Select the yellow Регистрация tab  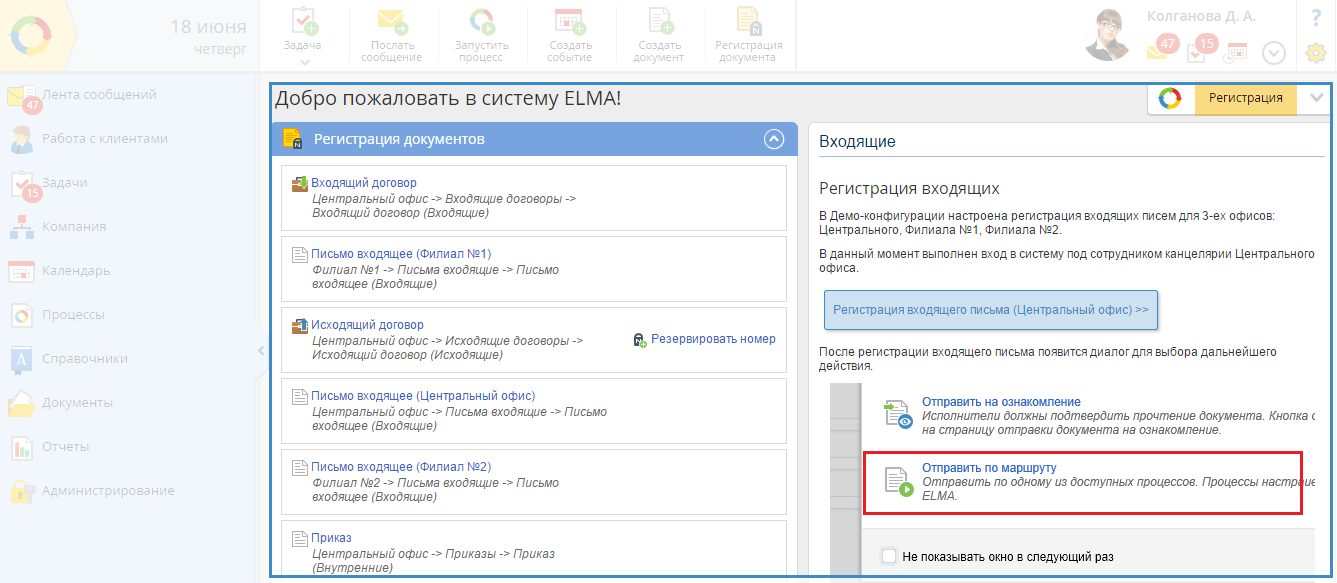click(1246, 98)
